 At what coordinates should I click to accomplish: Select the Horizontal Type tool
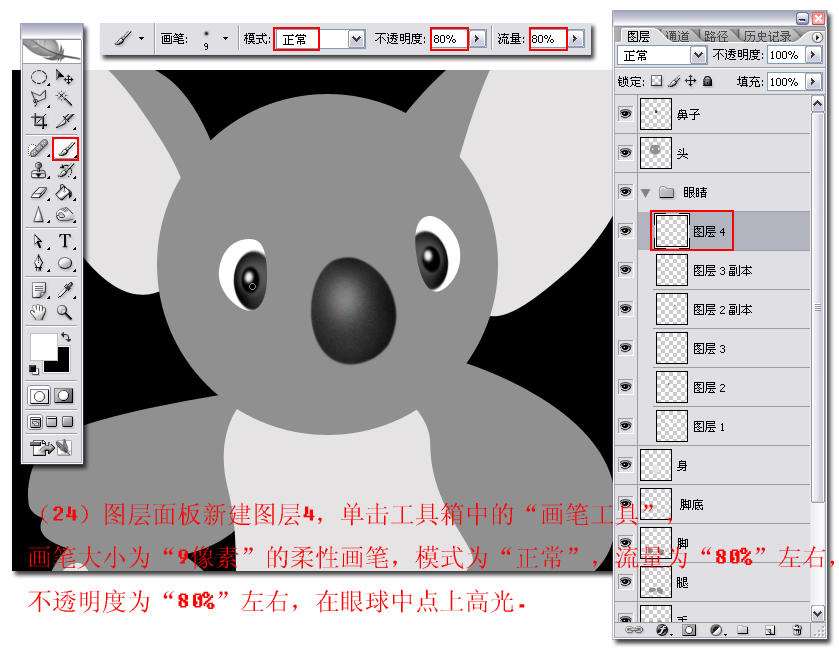click(x=66, y=241)
